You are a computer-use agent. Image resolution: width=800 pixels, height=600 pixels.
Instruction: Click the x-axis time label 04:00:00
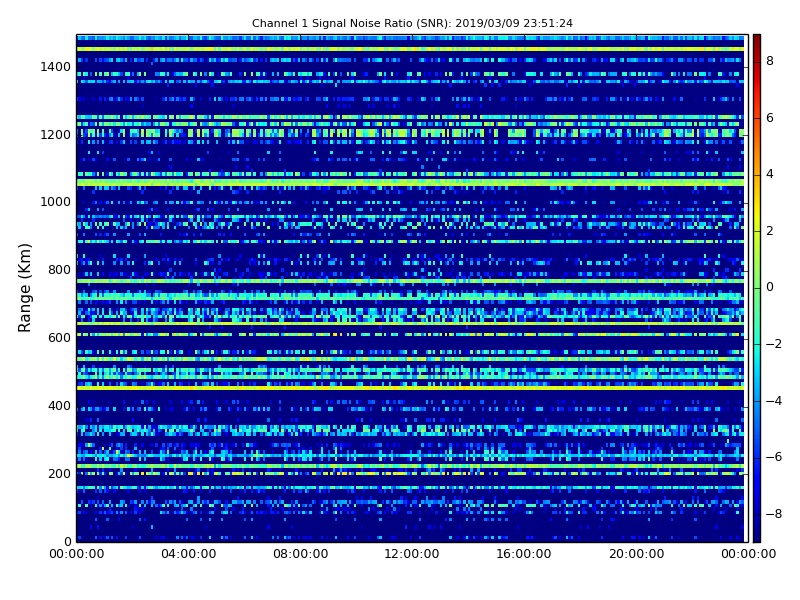coord(189,554)
